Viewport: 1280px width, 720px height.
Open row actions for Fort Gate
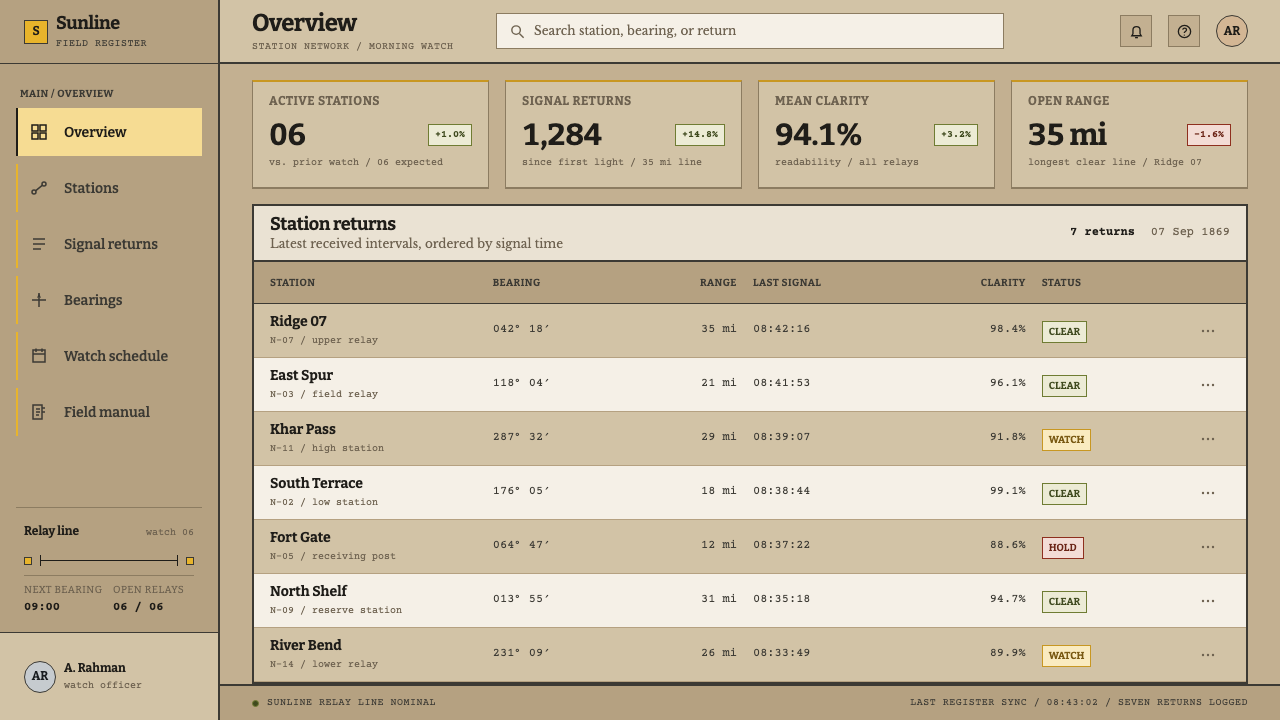[x=1208, y=547]
